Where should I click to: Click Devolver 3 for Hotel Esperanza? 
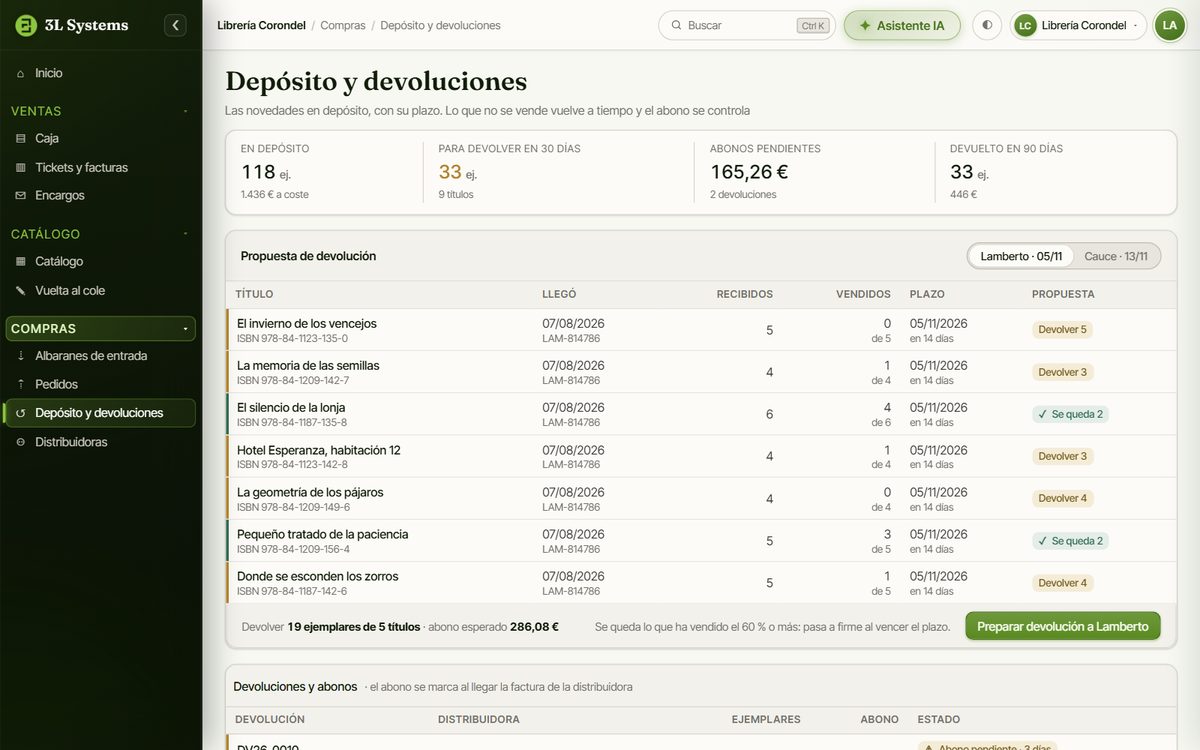tap(1062, 456)
